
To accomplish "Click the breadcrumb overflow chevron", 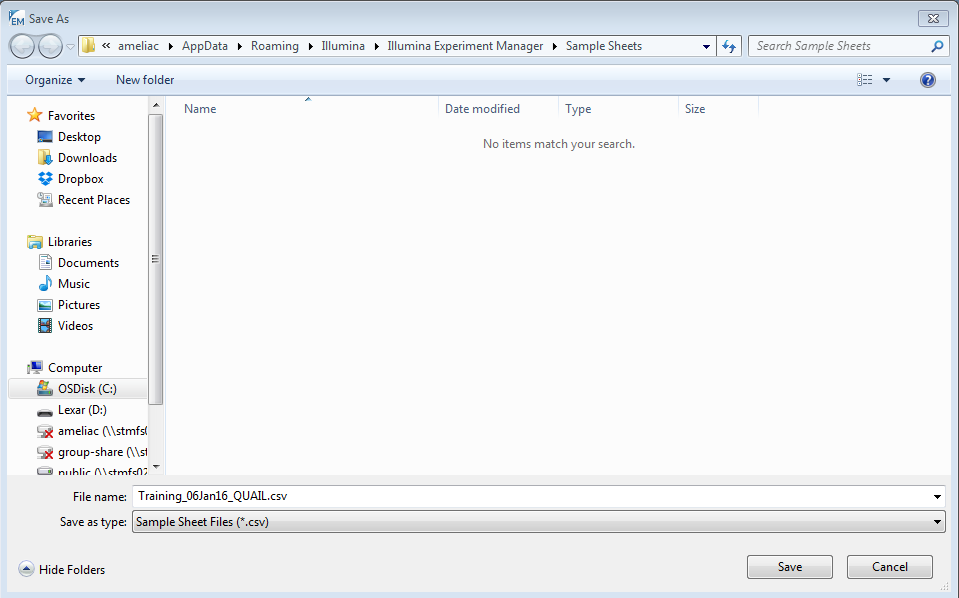I will [106, 46].
